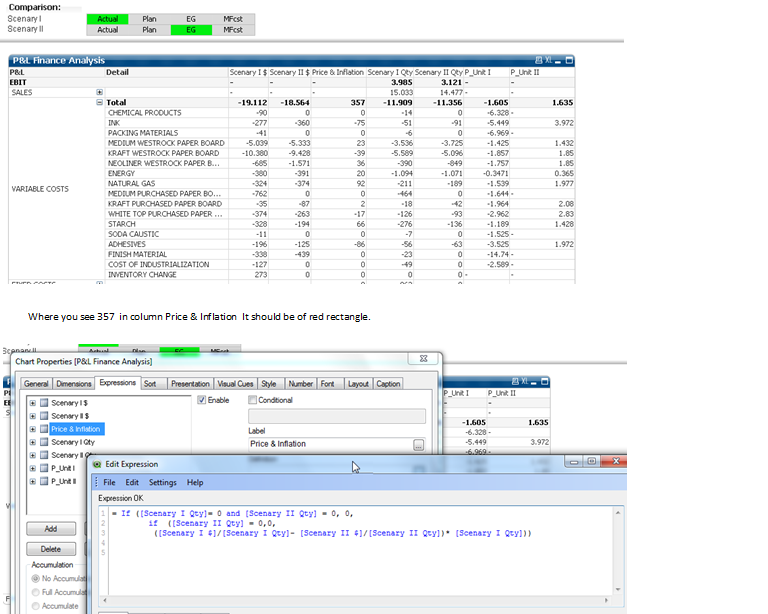Toggle the Enable checkbox

(x=202, y=400)
